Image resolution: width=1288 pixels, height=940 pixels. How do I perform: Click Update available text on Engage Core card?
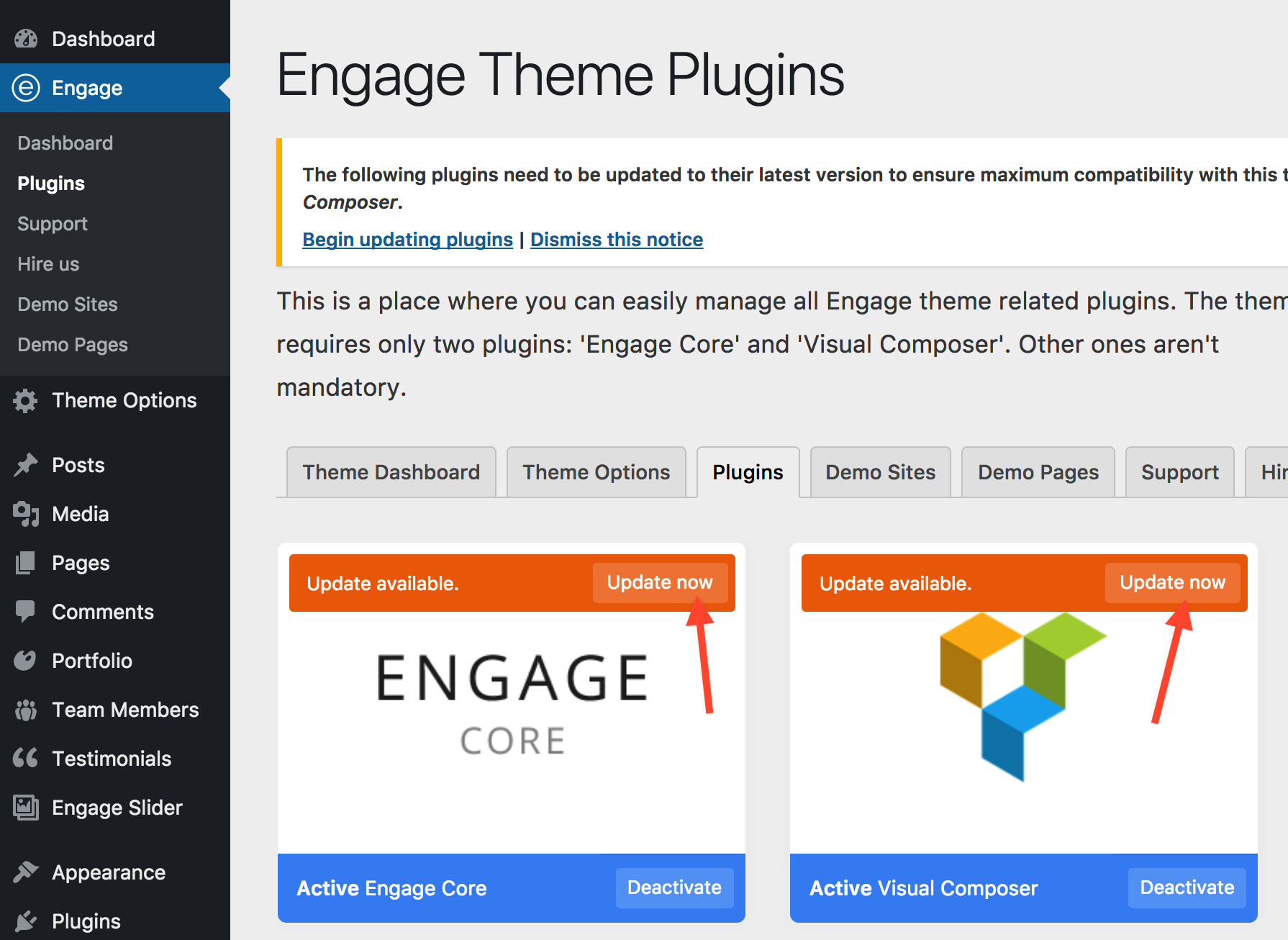pos(383,584)
